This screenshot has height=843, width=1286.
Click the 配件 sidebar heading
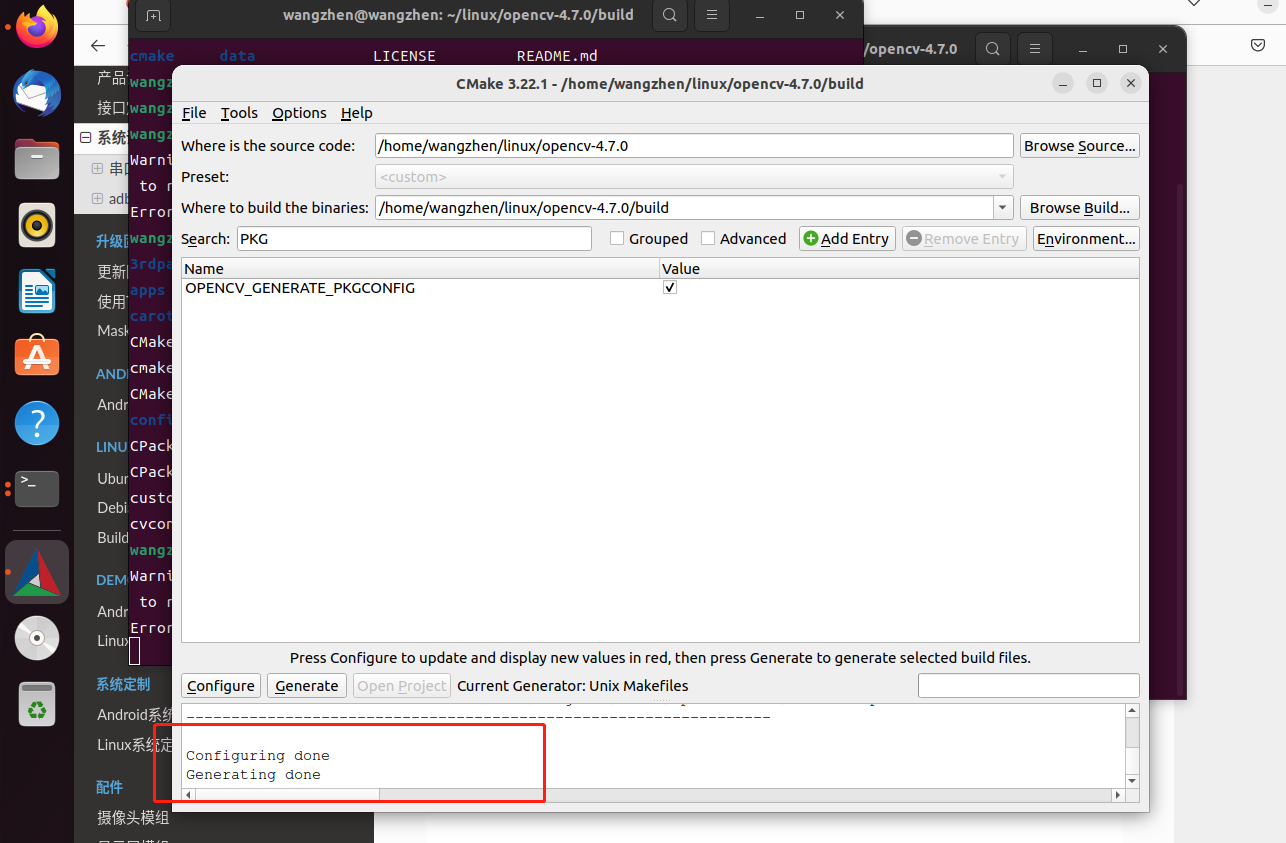pos(109,786)
